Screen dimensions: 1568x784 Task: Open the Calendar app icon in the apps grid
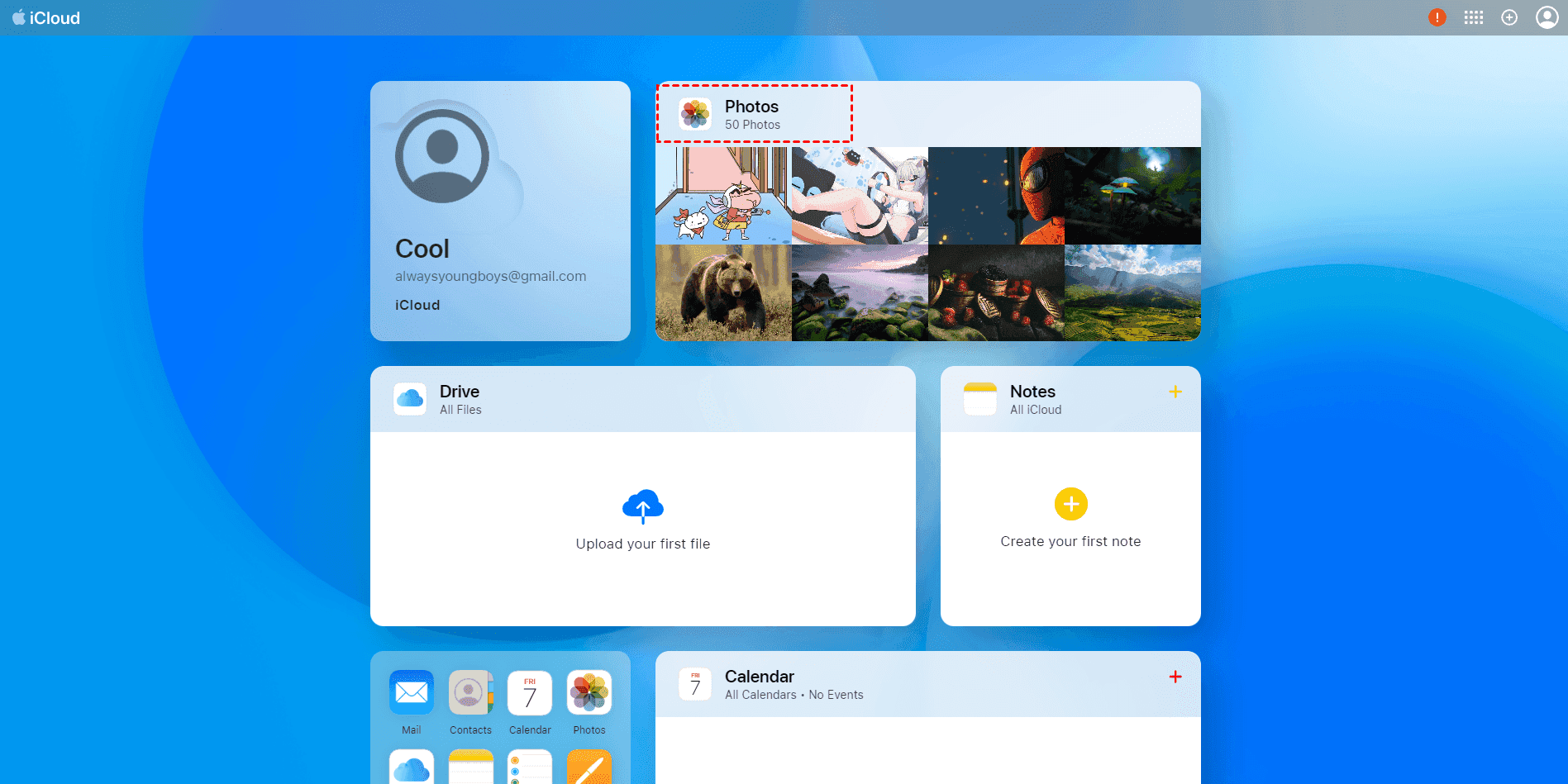coord(530,692)
